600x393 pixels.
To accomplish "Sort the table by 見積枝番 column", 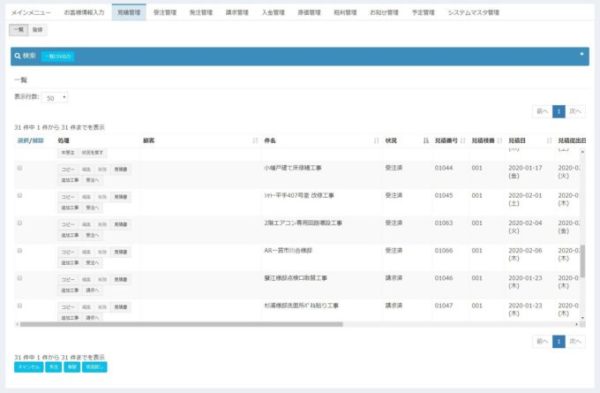I will click(x=486, y=140).
